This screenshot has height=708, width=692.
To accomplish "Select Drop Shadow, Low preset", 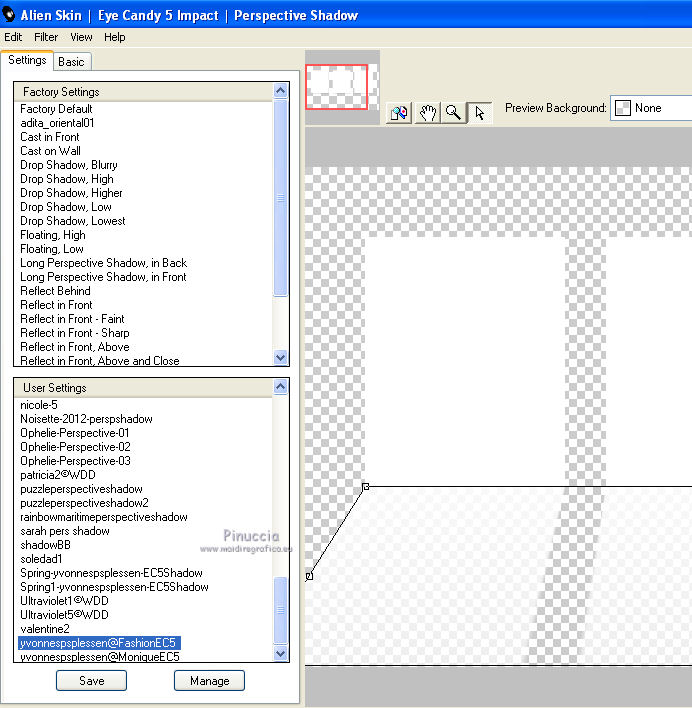I will (66, 207).
